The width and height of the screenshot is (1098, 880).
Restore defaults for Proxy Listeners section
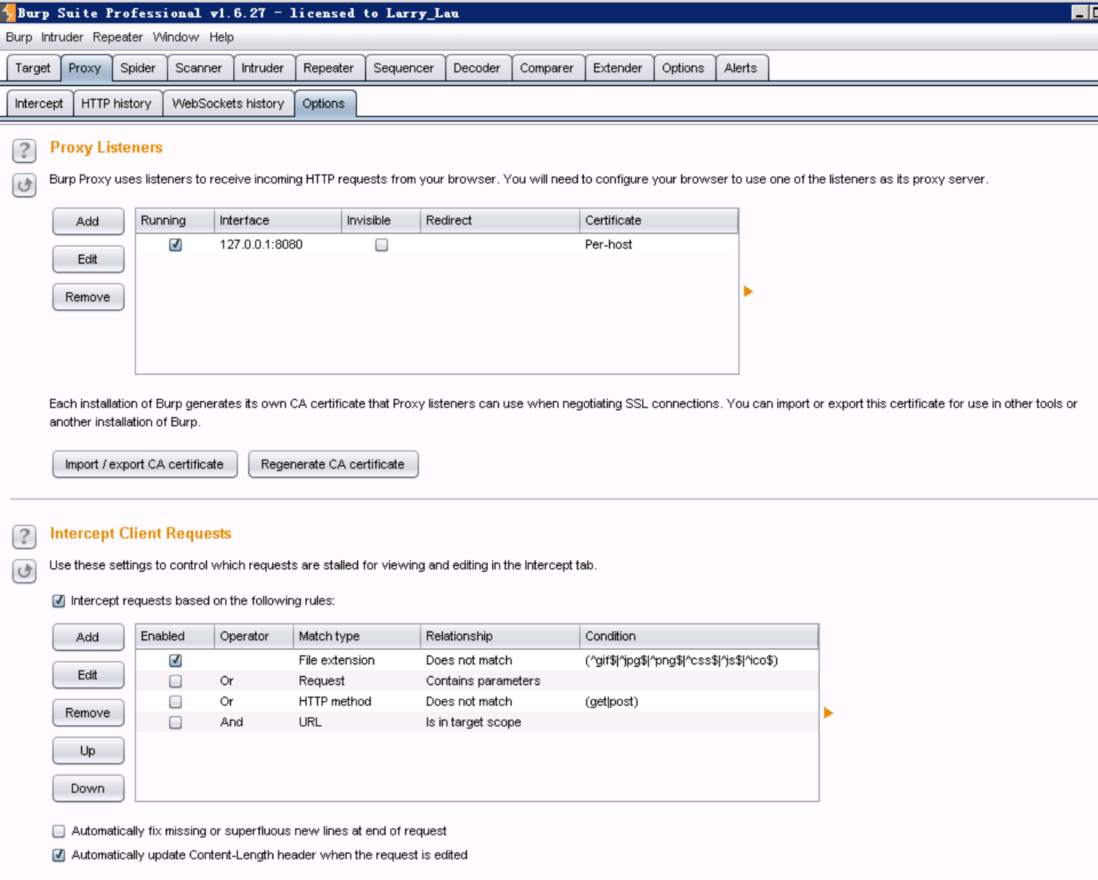point(24,186)
